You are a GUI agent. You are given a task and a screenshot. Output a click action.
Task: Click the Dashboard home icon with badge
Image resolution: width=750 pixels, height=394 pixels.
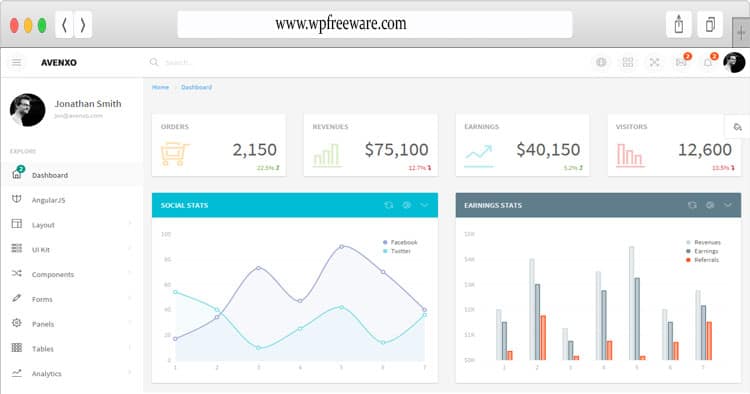pos(17,173)
